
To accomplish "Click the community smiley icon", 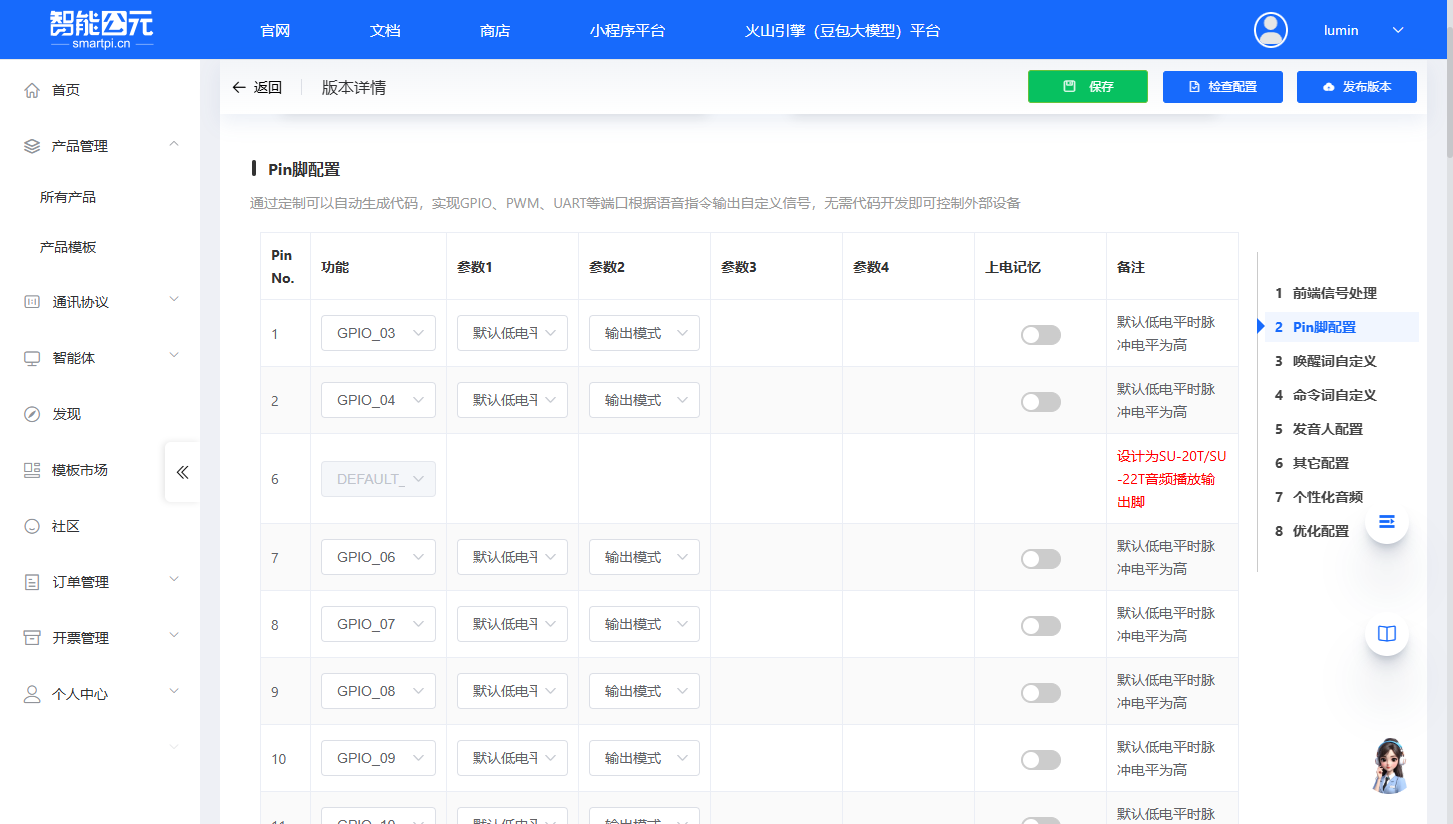I will tap(32, 526).
